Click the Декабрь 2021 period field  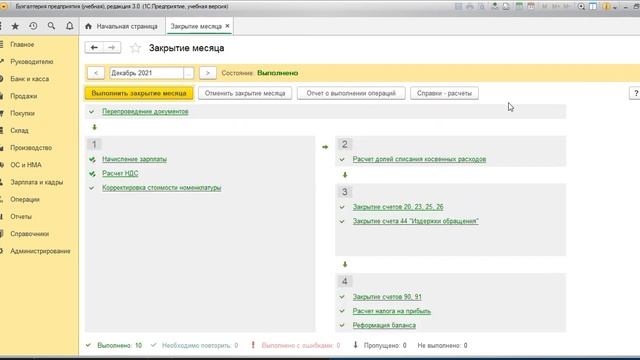click(x=147, y=73)
